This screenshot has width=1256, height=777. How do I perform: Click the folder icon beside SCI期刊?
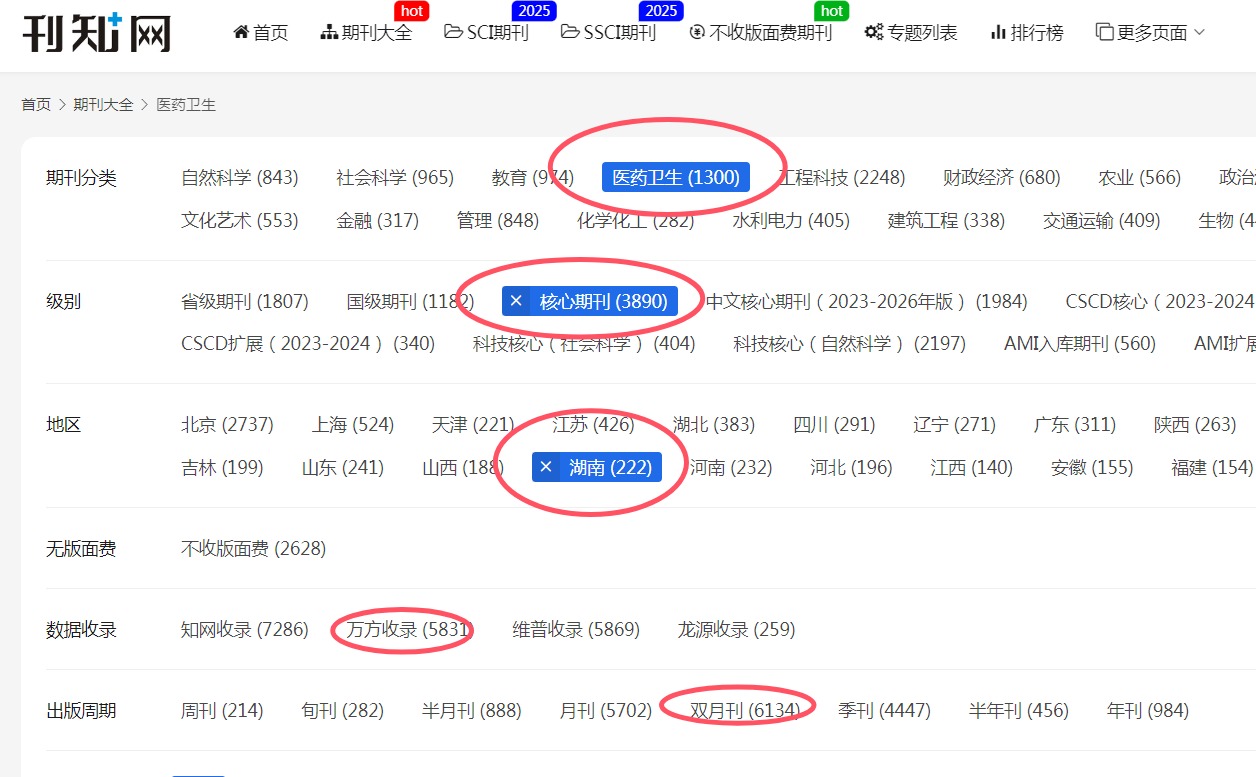point(453,32)
